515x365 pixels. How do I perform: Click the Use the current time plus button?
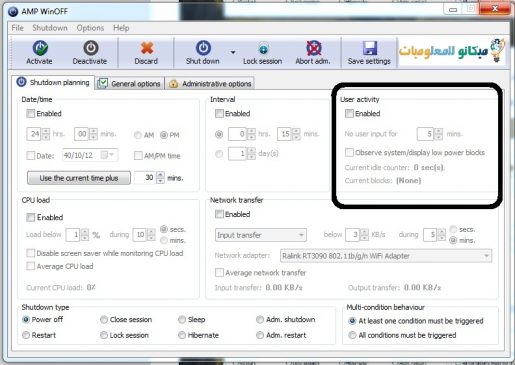79,178
